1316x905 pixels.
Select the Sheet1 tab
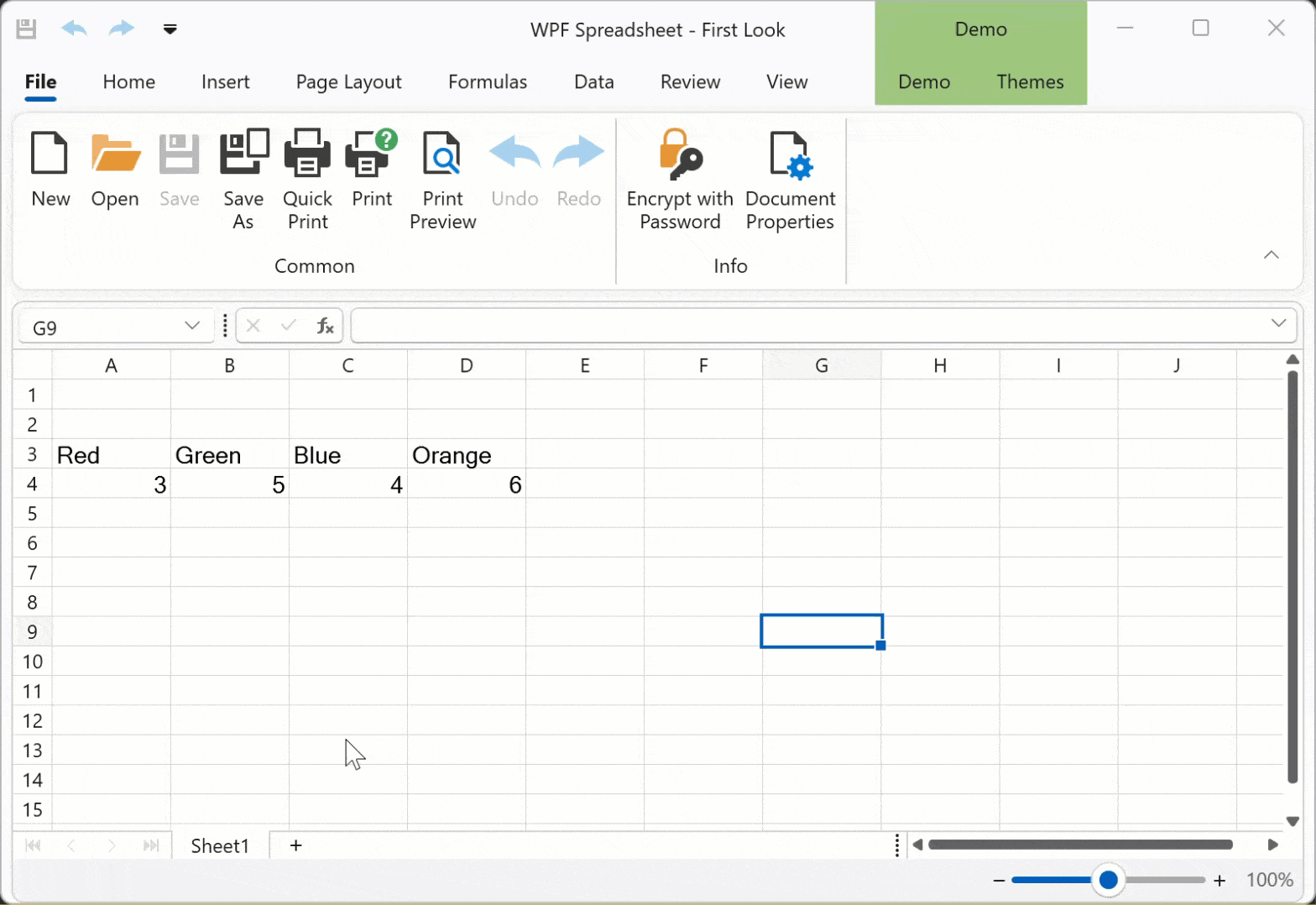point(220,845)
